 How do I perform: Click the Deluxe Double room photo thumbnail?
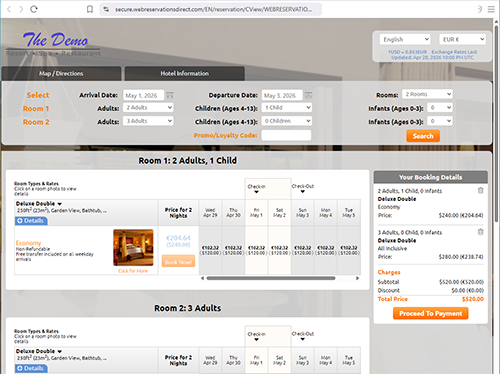click(133, 247)
